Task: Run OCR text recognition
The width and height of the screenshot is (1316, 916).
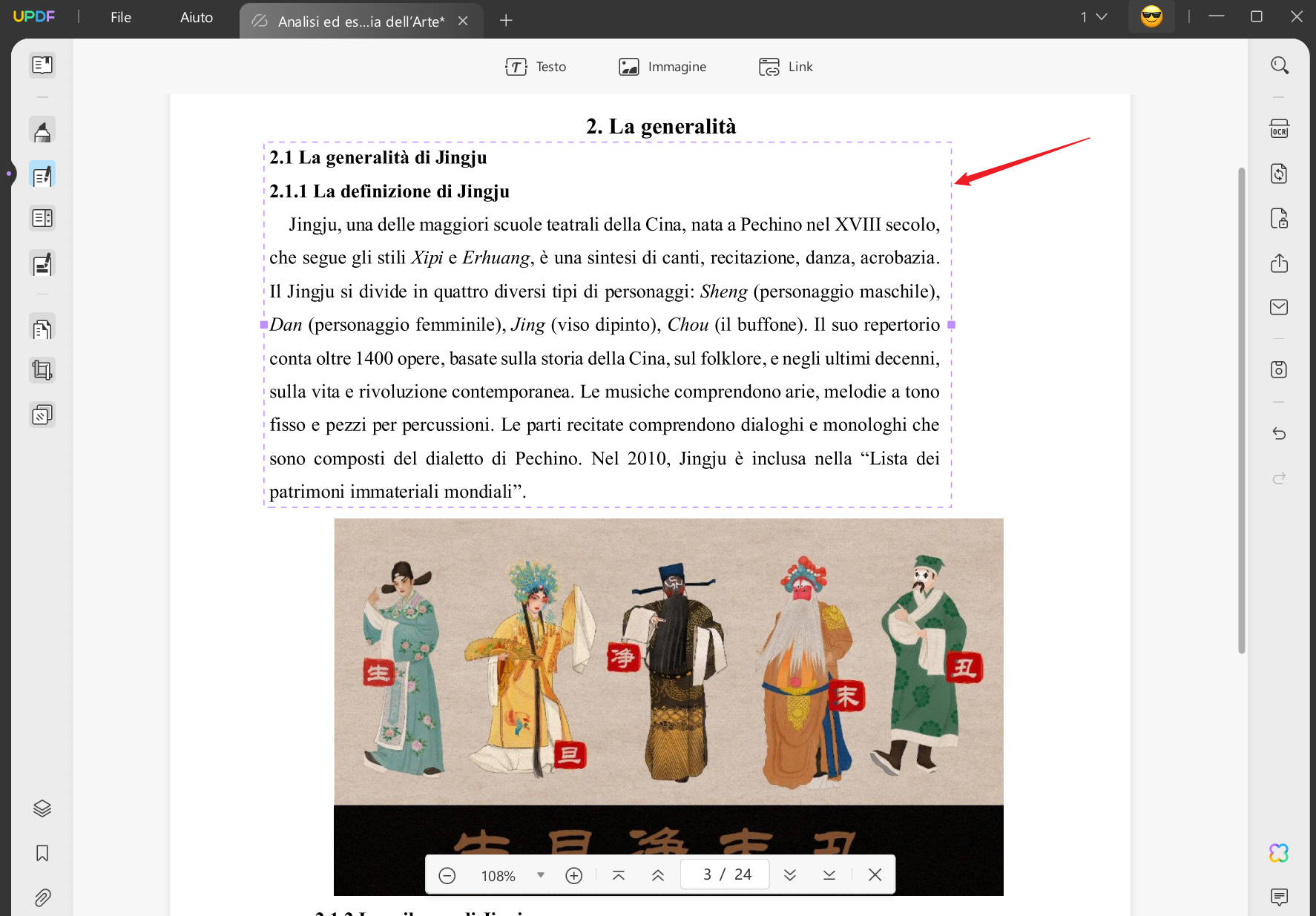Action: [x=1279, y=129]
